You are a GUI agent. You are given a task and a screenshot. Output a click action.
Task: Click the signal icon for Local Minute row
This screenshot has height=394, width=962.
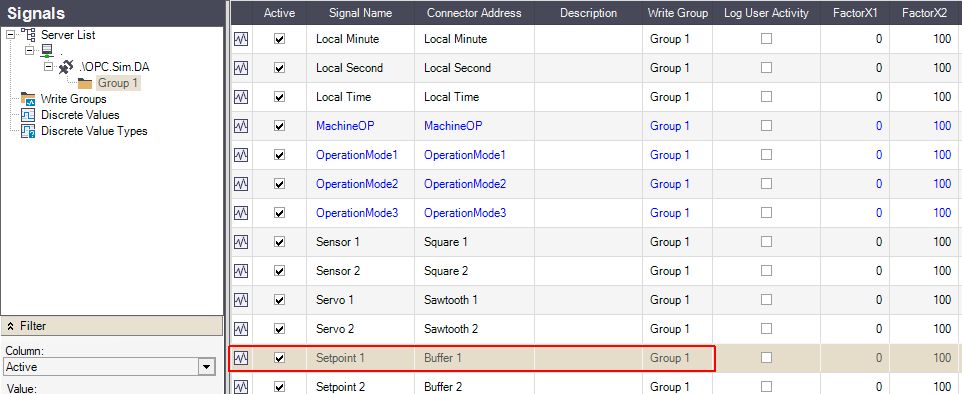241,39
